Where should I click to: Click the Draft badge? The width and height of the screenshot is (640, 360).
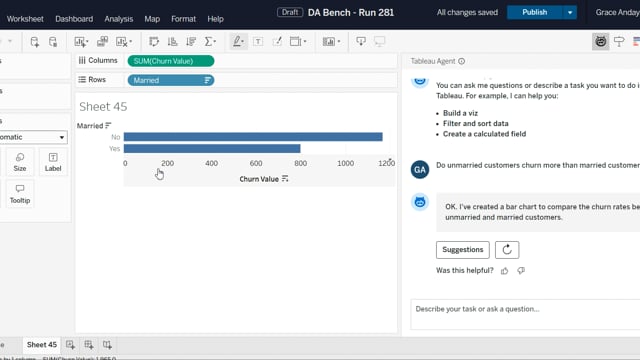click(x=290, y=13)
